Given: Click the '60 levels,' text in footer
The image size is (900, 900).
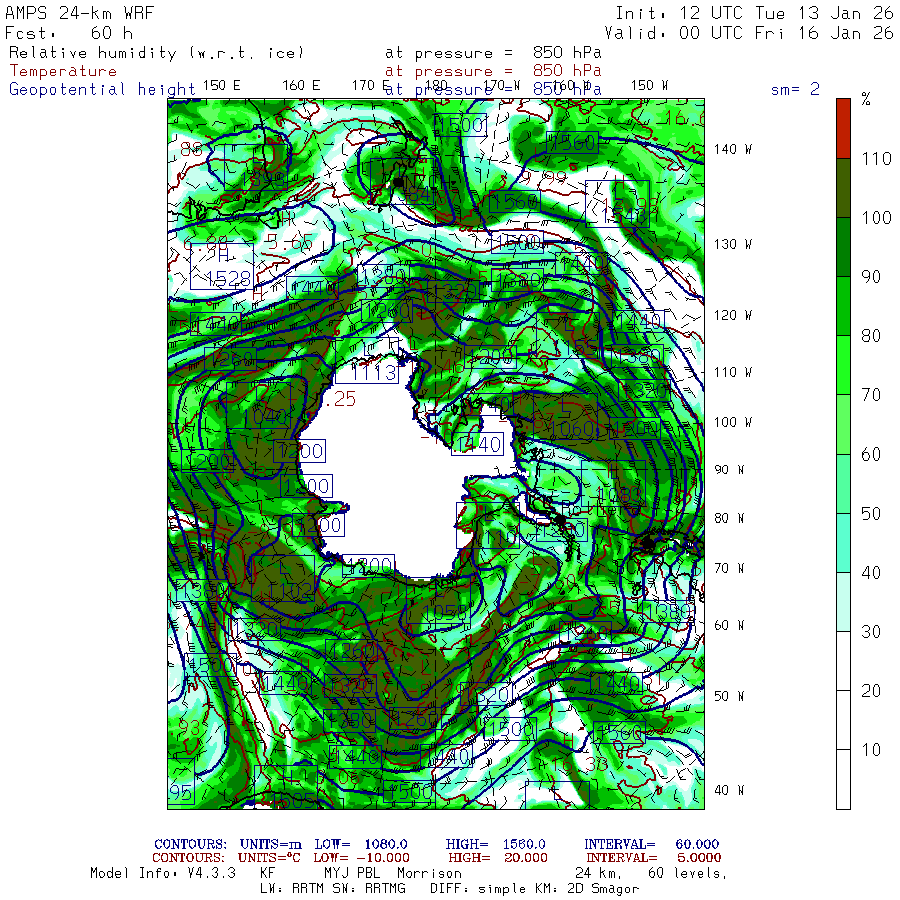Looking at the screenshot, I should point(688,874).
